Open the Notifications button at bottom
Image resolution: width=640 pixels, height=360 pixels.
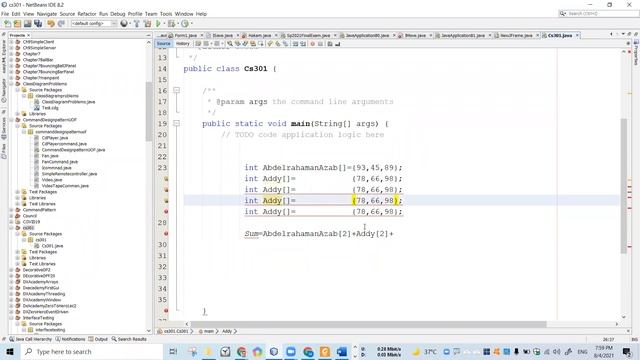point(70,339)
